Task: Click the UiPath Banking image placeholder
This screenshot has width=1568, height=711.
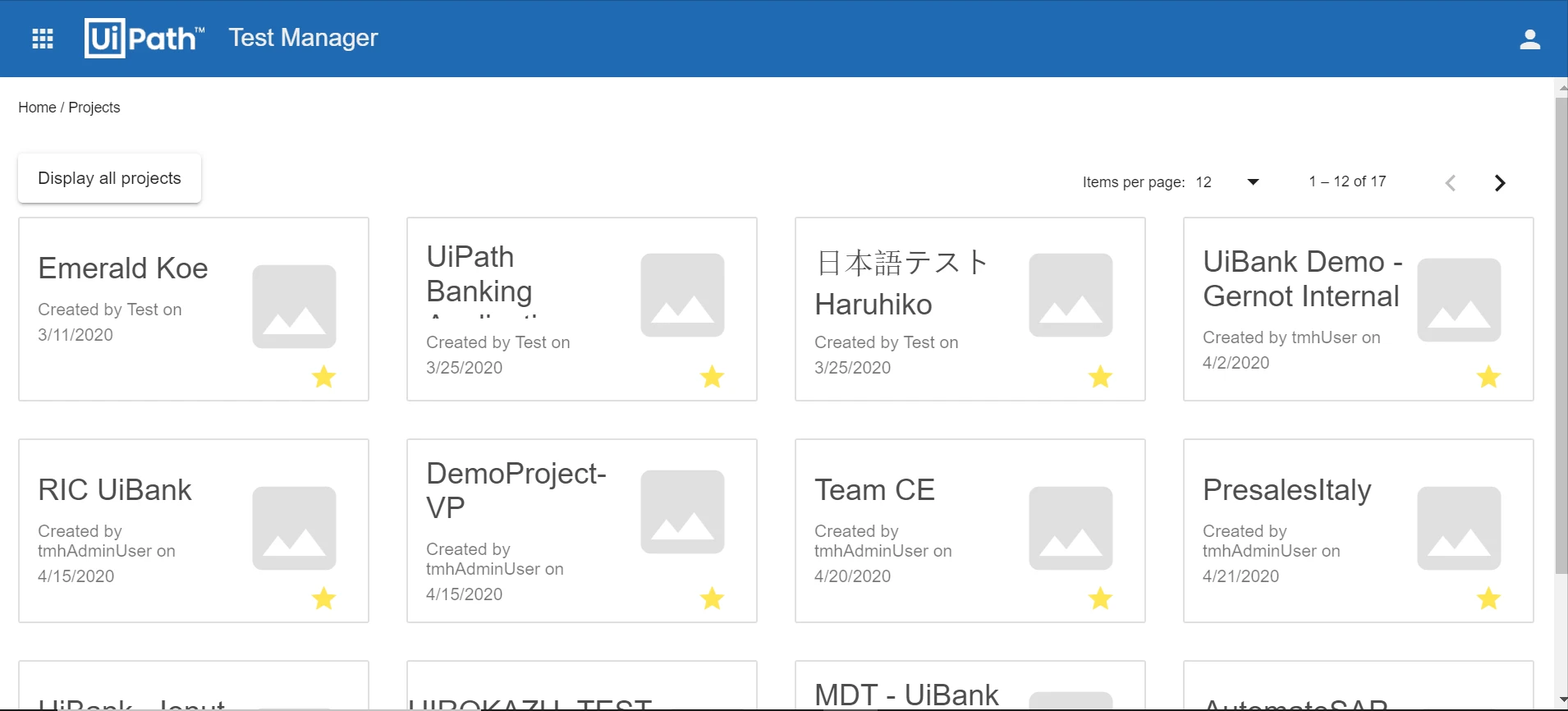Action: point(682,295)
